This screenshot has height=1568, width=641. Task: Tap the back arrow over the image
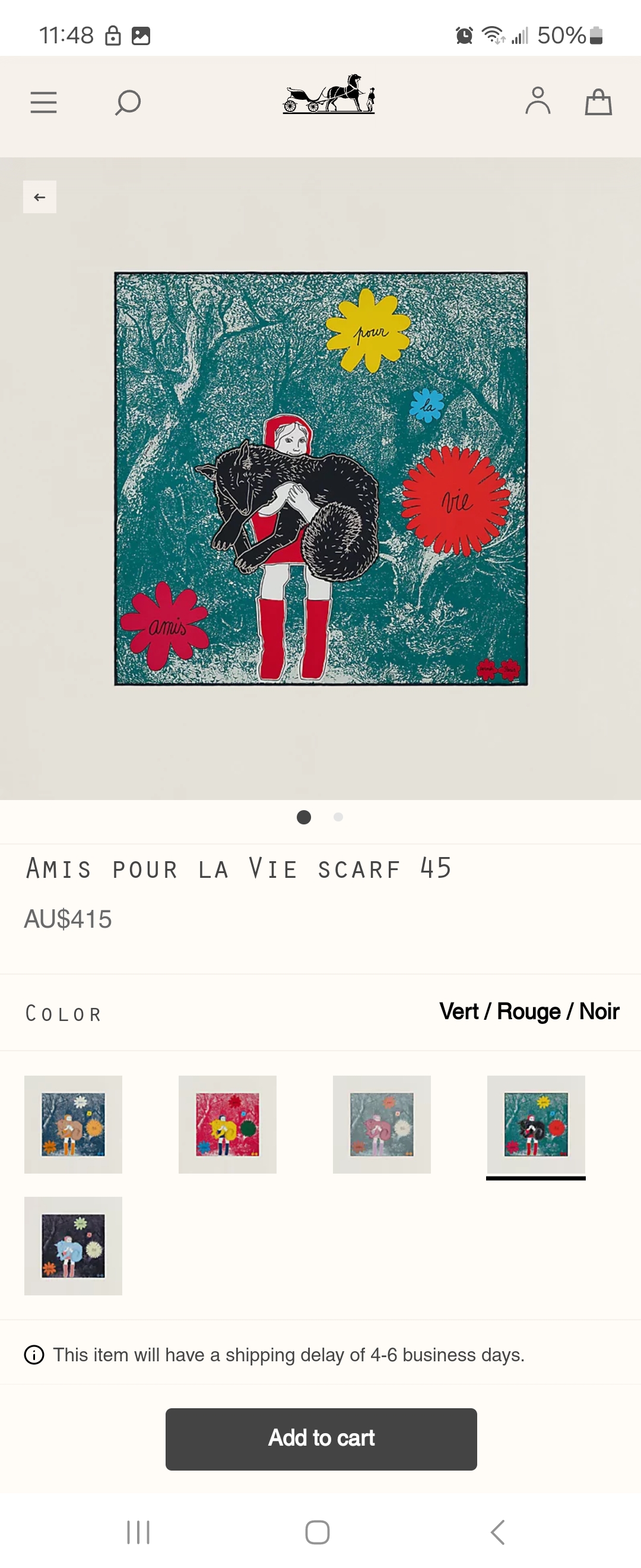tap(40, 197)
